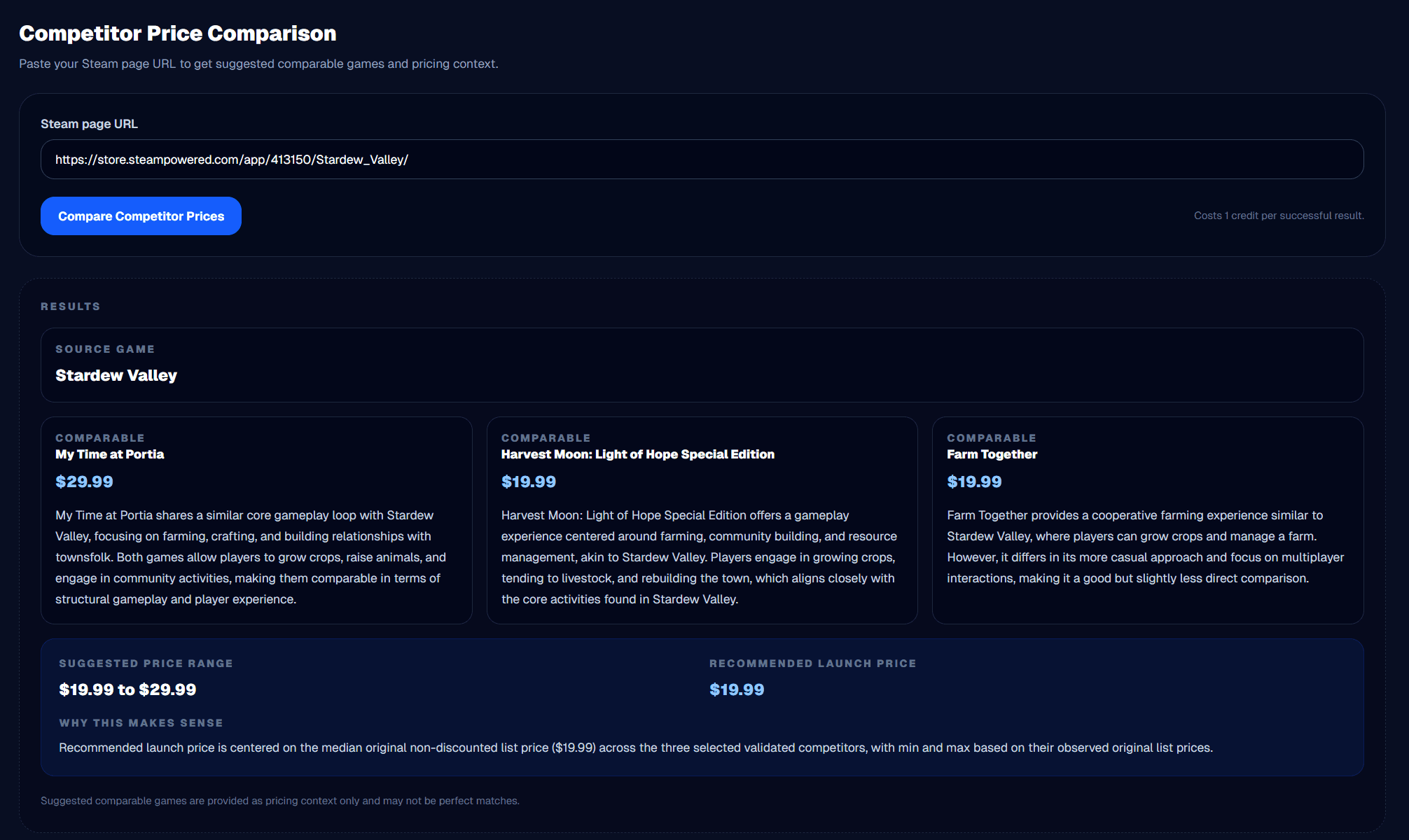Click the $29.99 price for My Time at Portia

coord(84,482)
